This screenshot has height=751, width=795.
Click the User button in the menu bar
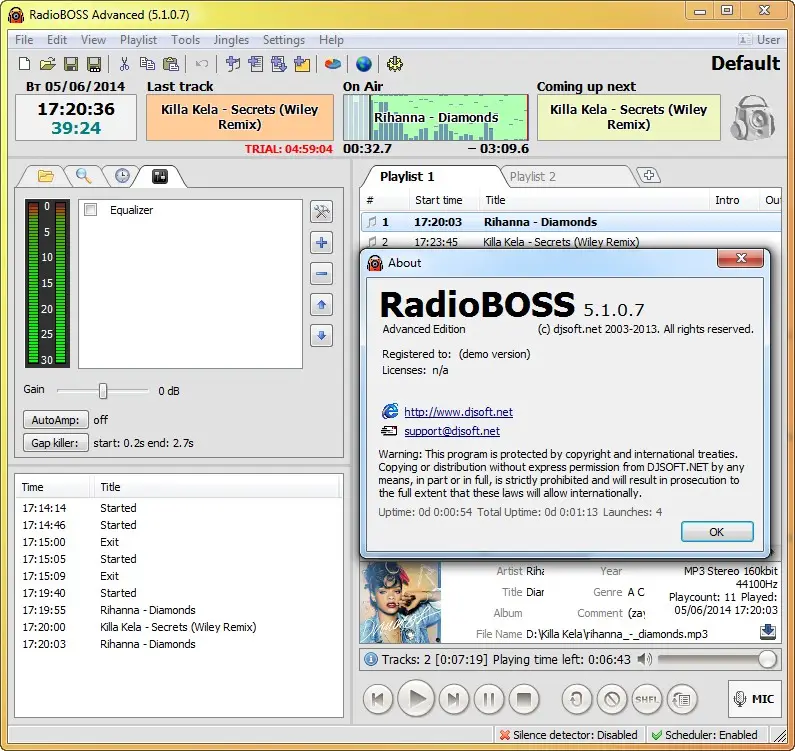click(x=759, y=40)
